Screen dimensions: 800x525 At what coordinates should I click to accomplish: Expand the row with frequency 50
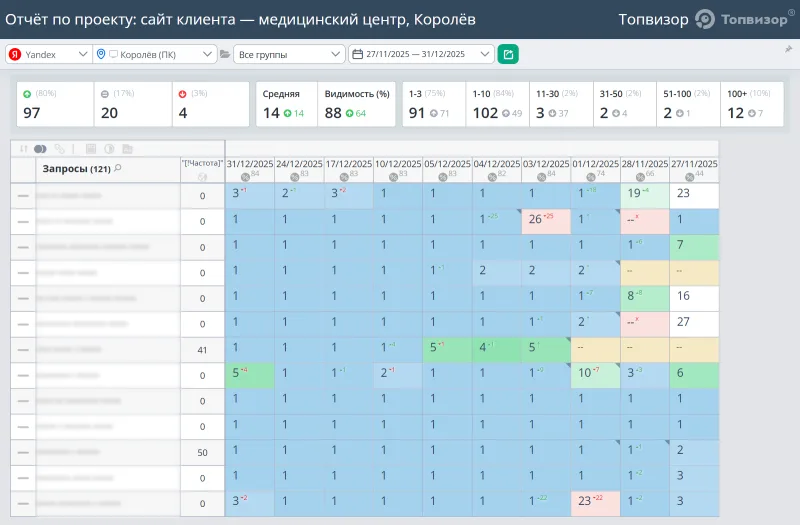pyautogui.click(x=23, y=453)
